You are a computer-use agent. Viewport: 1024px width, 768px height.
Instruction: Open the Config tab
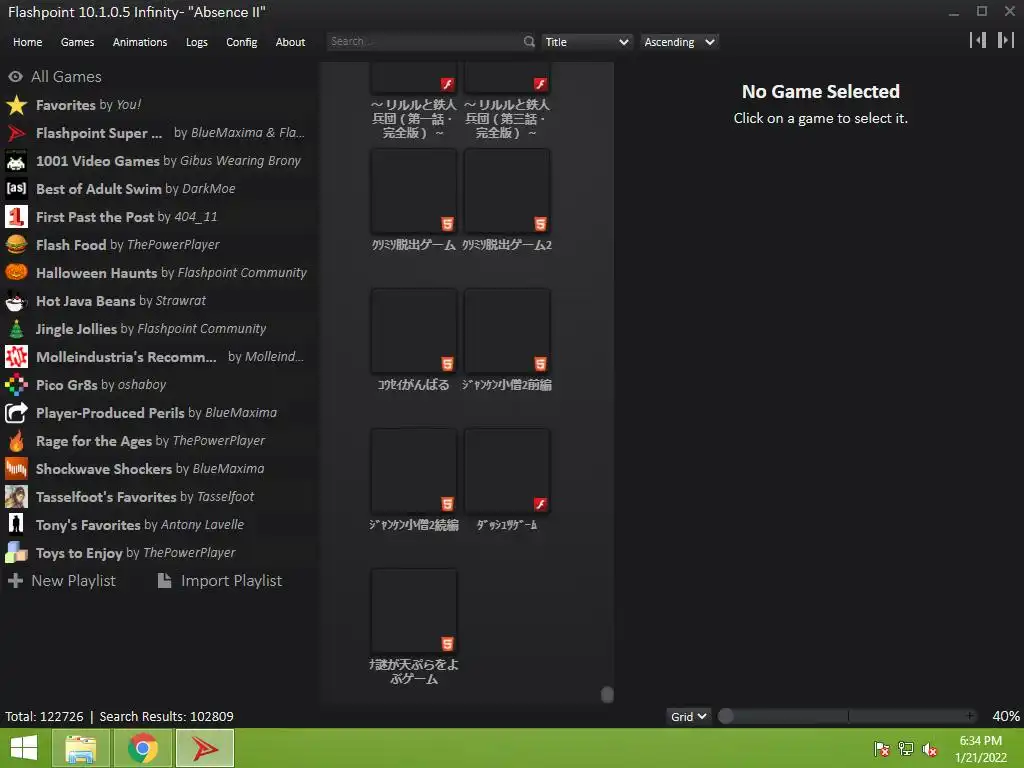[242, 42]
